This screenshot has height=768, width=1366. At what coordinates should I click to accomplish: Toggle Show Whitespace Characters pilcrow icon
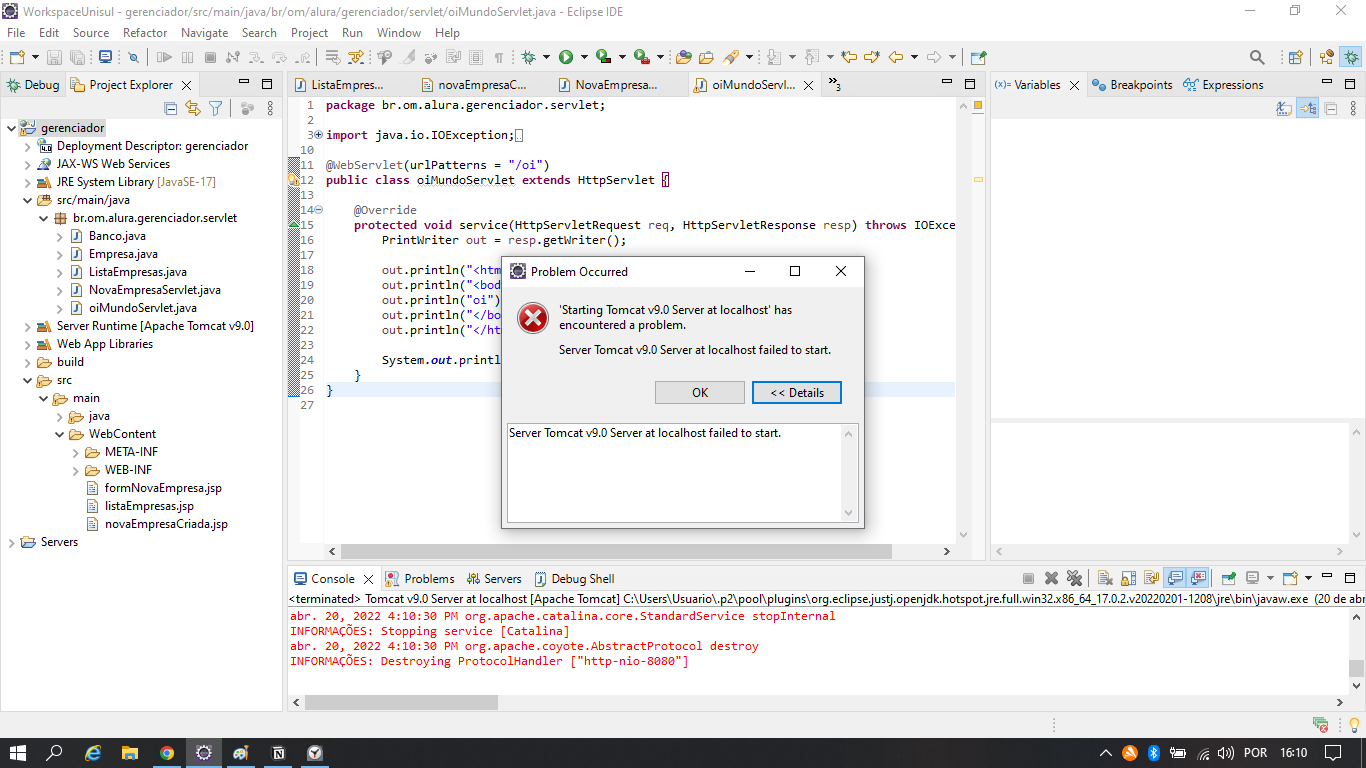pyautogui.click(x=498, y=57)
